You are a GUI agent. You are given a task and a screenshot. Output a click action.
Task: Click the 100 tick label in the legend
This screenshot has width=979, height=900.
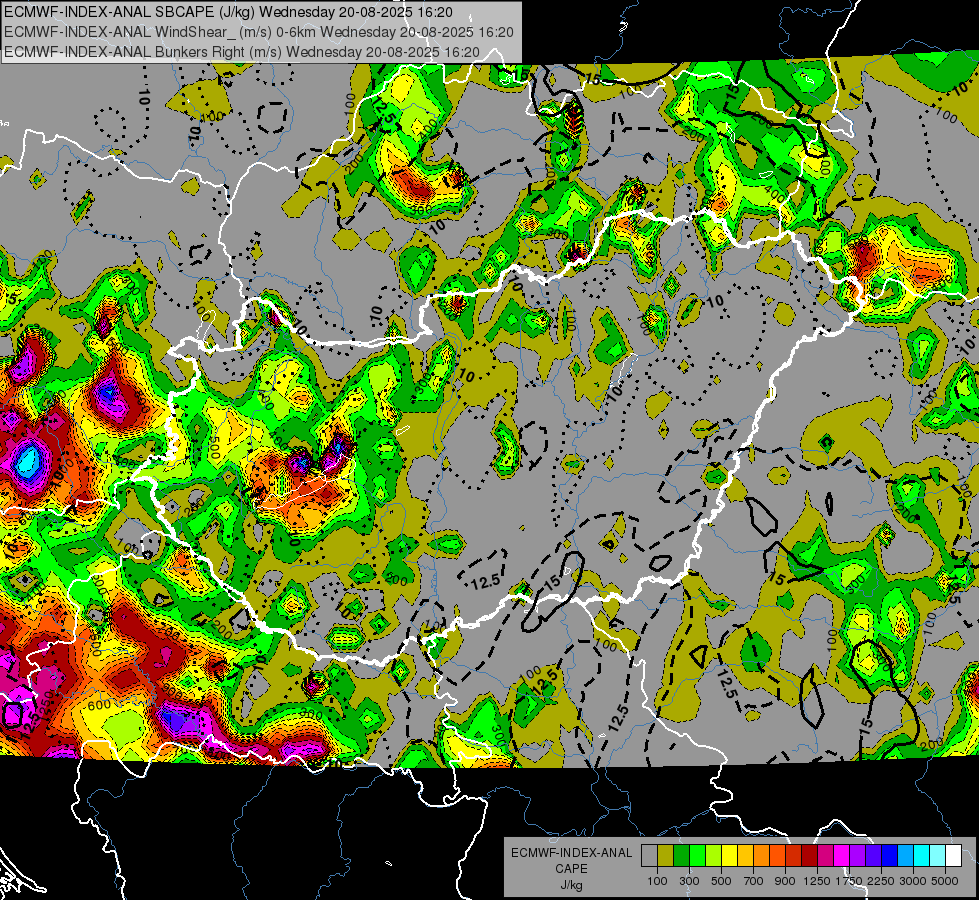[657, 881]
